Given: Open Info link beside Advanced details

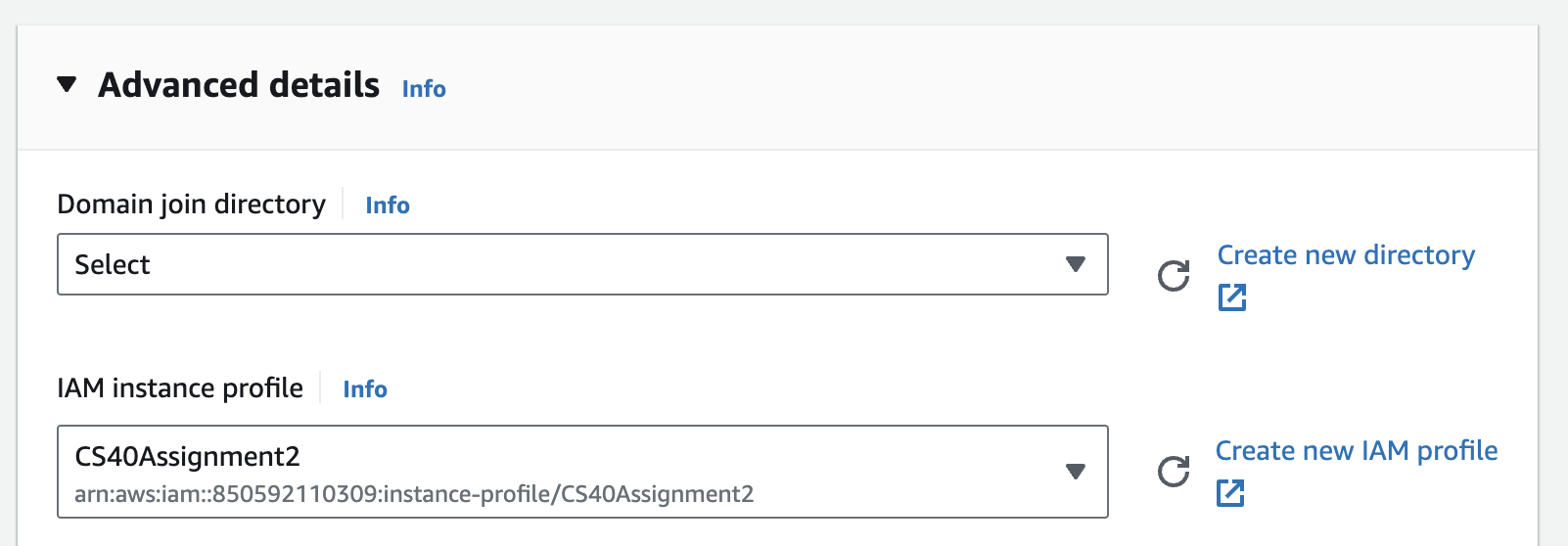Looking at the screenshot, I should 424,89.
